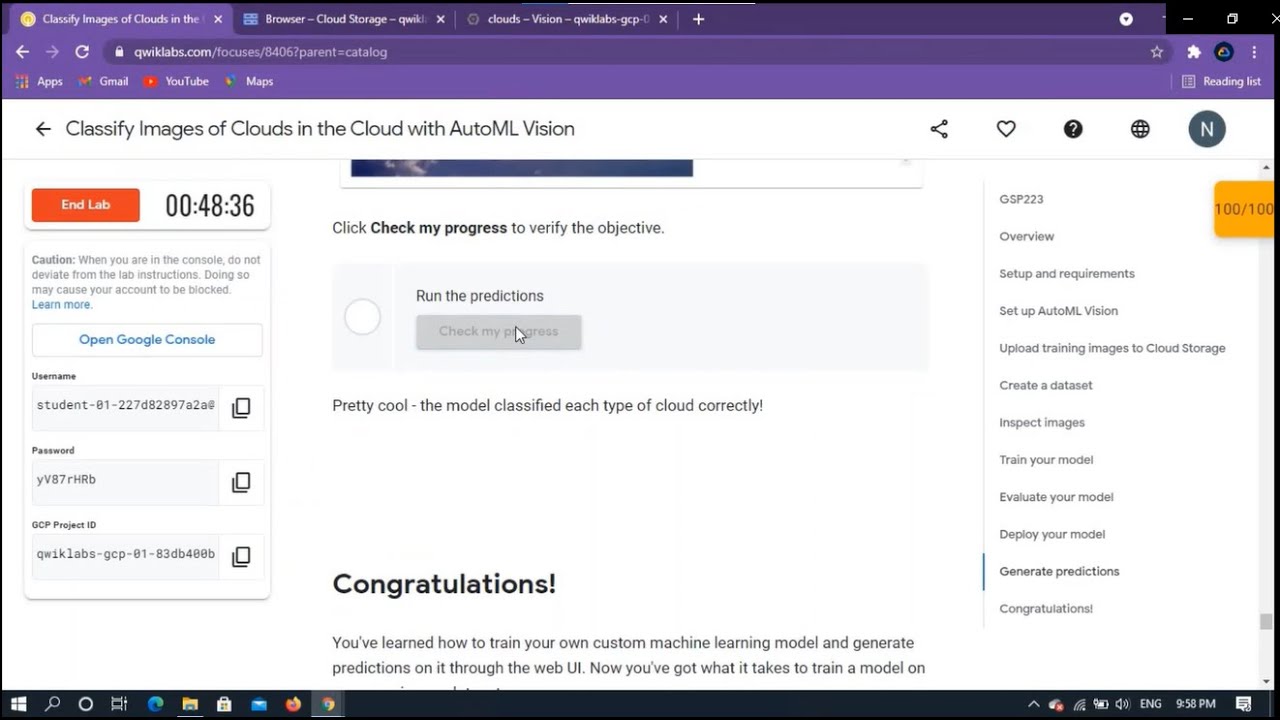
Task: Open the Windows Start menu
Action: pos(18,704)
